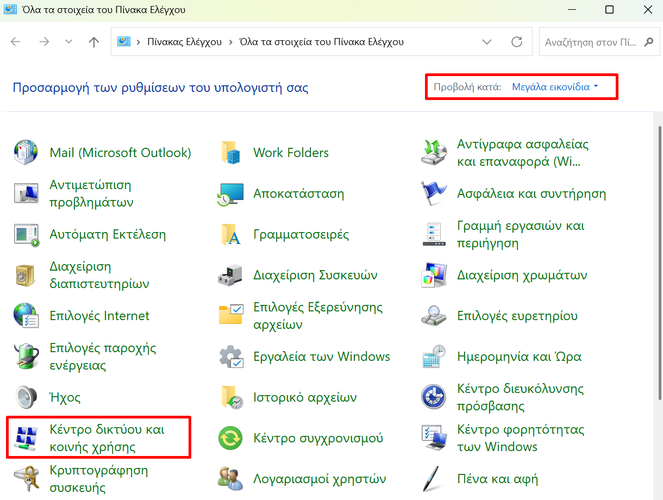Click the Date and Time calendar icon
Screen dimensions: 663x500
point(434,356)
